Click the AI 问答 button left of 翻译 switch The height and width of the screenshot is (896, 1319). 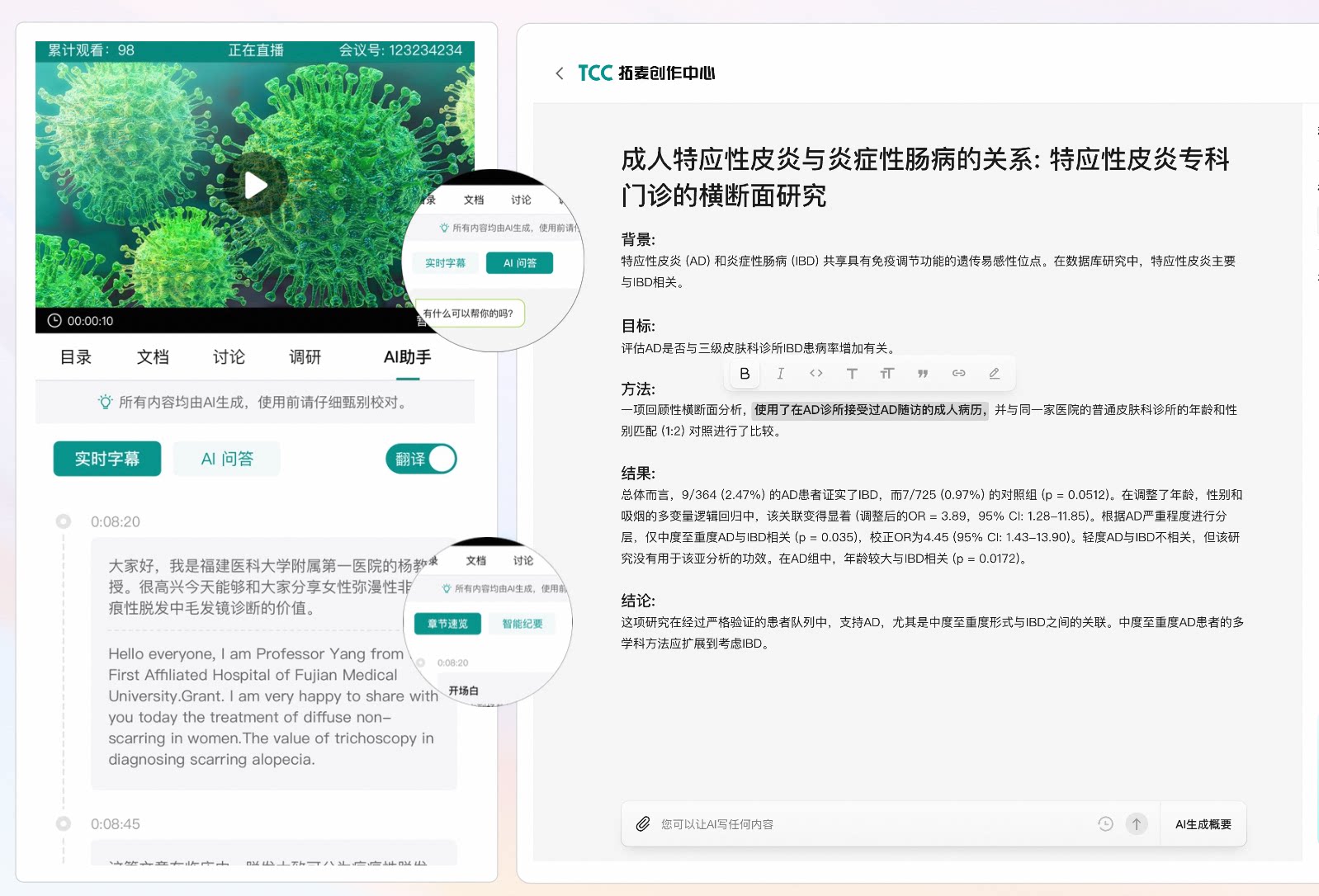(227, 459)
